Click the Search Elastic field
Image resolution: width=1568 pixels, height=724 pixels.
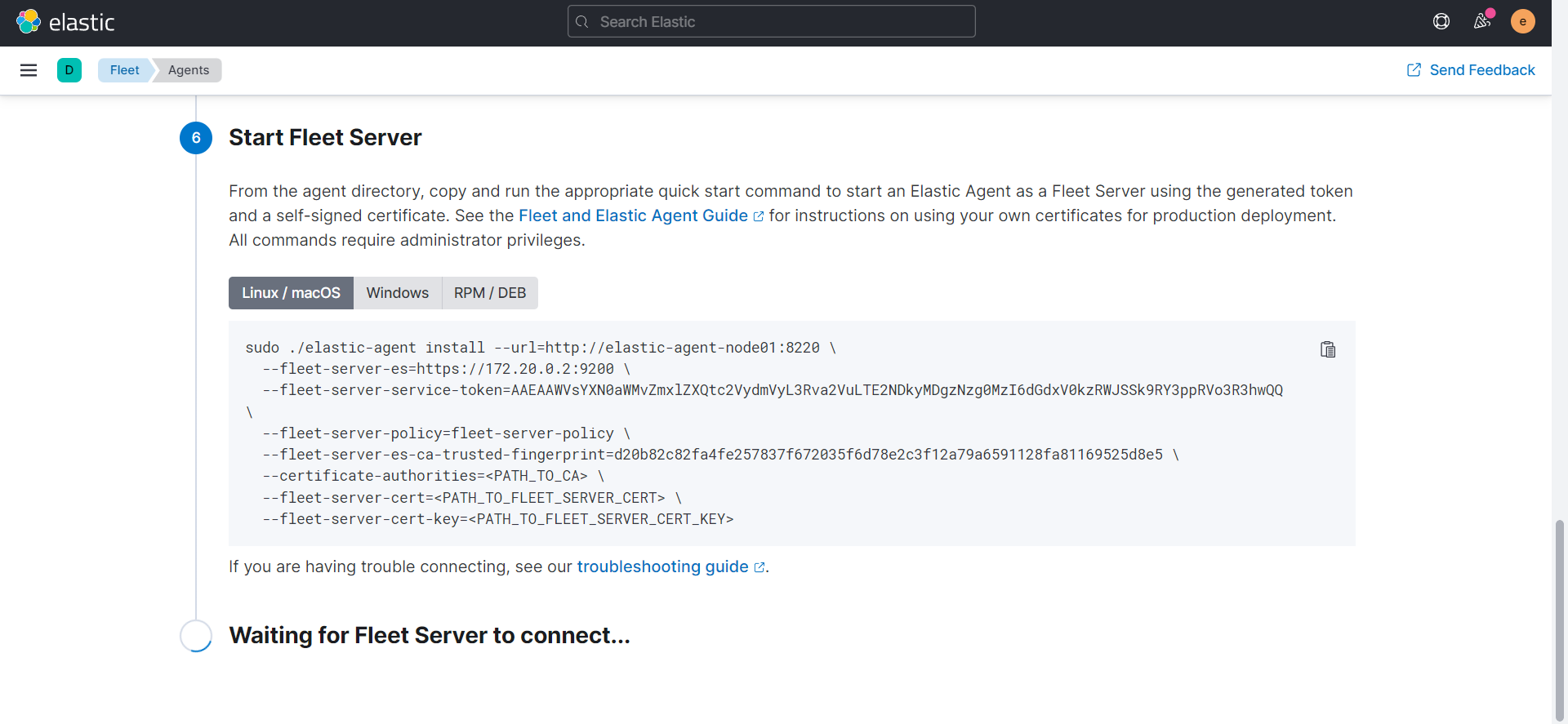pyautogui.click(x=772, y=22)
